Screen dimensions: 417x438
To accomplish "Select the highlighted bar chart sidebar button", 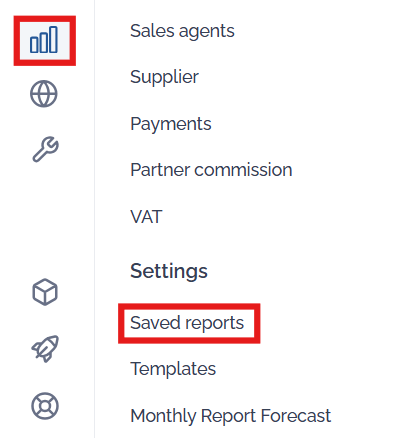I will pos(44,40).
